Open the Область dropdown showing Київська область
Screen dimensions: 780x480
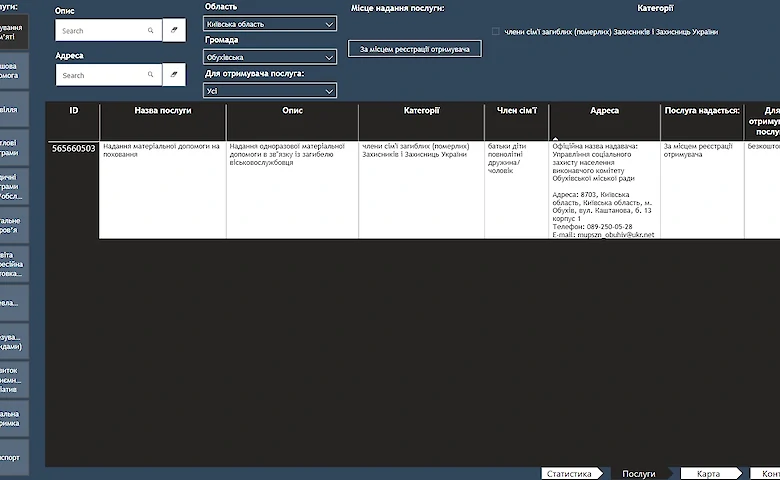270,24
